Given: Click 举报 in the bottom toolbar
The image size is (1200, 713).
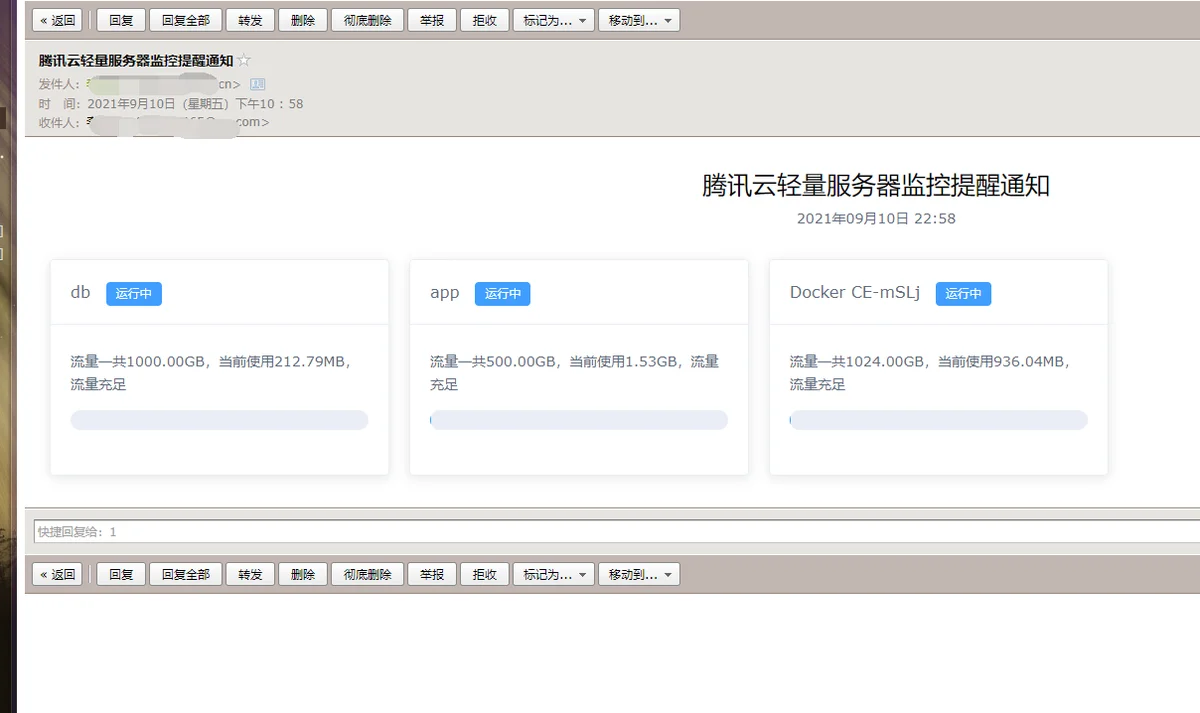Looking at the screenshot, I should click(x=432, y=574).
